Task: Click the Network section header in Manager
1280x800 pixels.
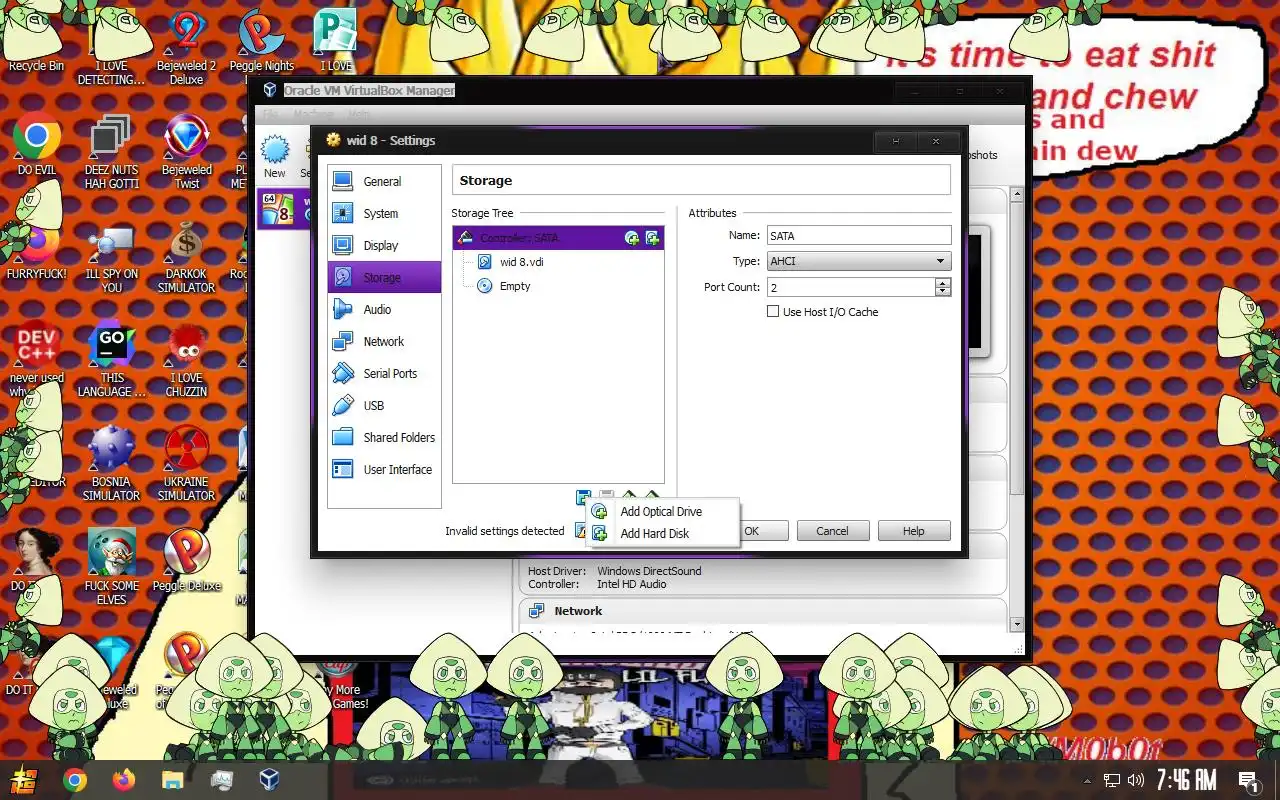Action: click(578, 611)
